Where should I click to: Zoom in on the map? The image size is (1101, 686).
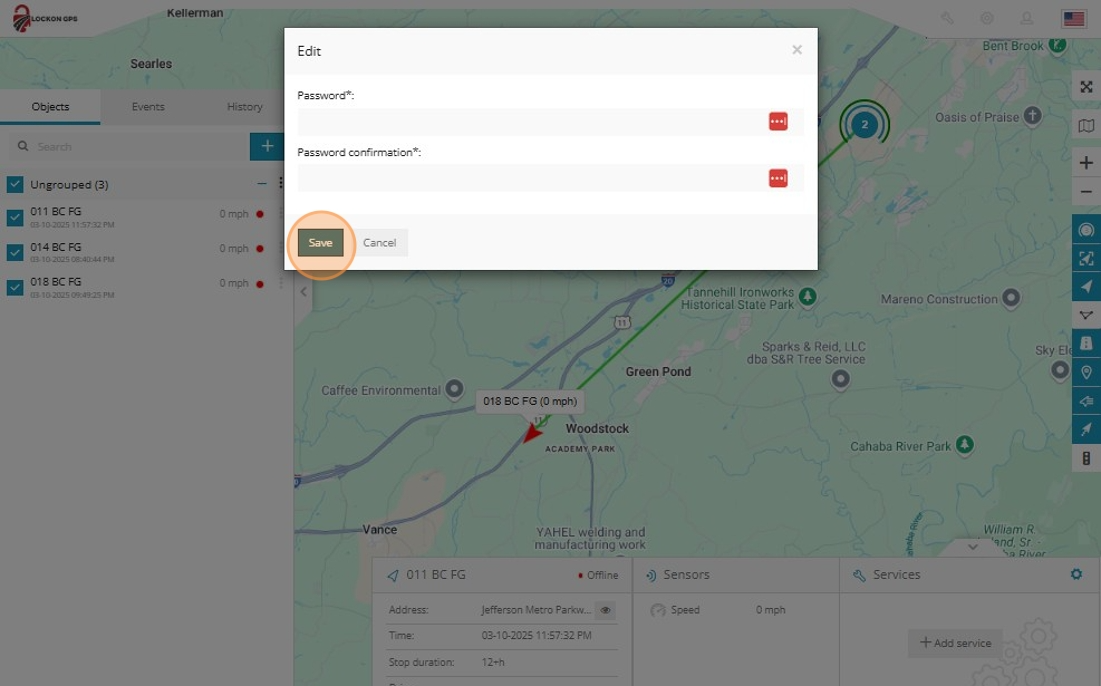coord(1086,163)
